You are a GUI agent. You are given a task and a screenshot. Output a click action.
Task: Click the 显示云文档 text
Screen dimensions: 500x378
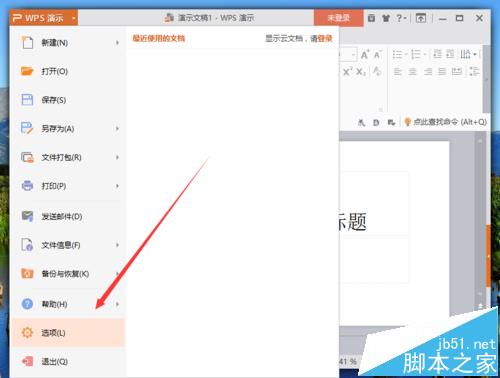[x=284, y=39]
